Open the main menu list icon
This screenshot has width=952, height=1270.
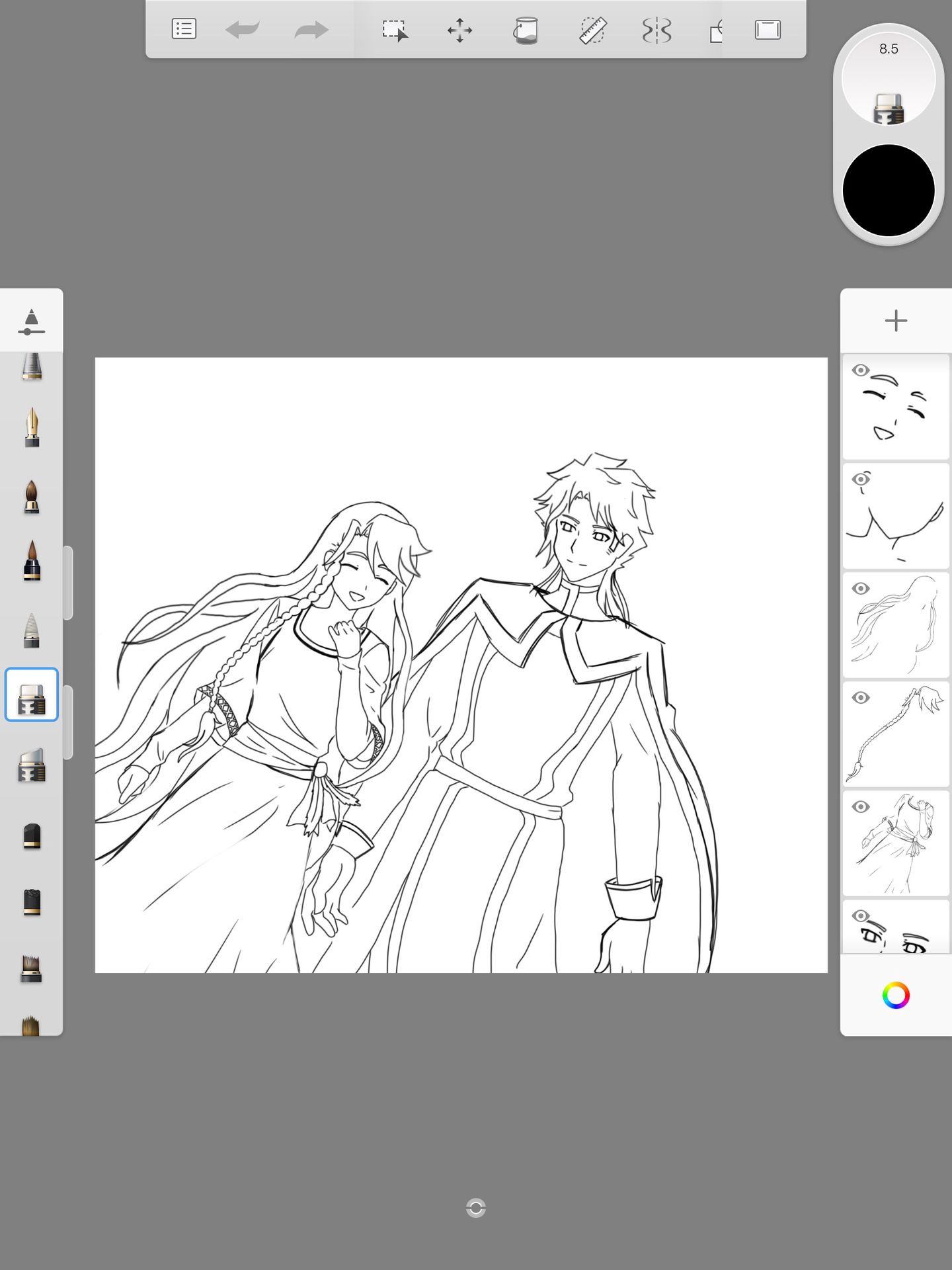184,29
